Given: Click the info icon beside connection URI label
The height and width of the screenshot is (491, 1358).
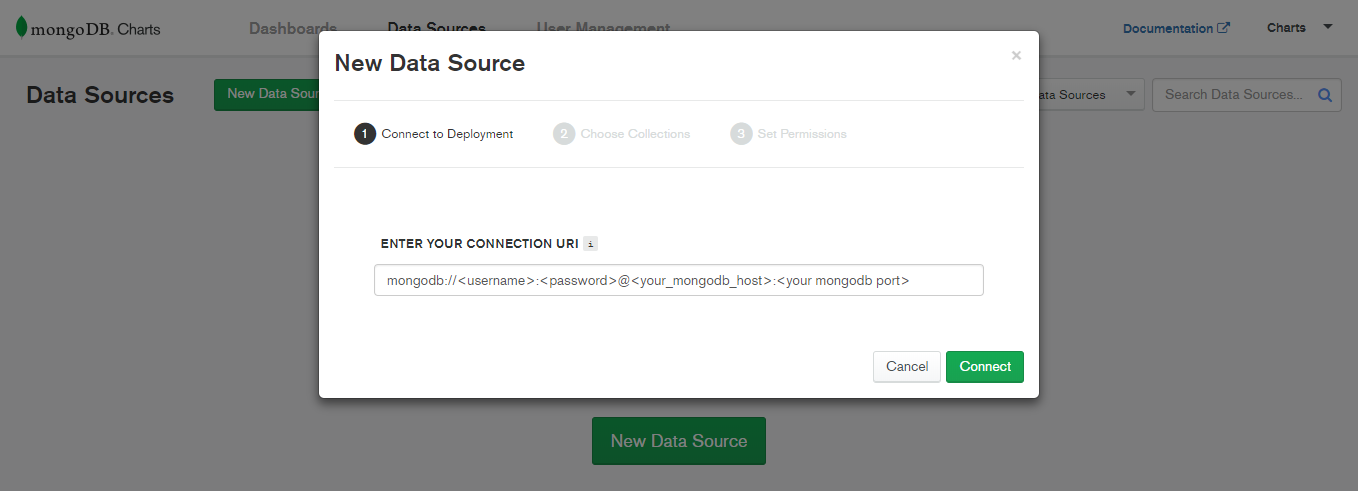Looking at the screenshot, I should coord(590,244).
